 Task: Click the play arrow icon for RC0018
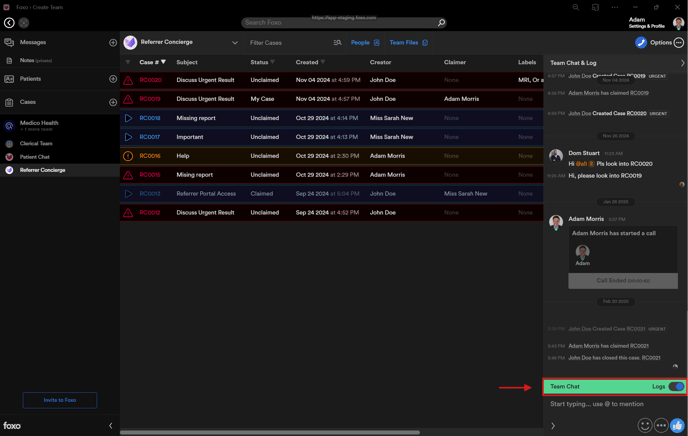128,118
